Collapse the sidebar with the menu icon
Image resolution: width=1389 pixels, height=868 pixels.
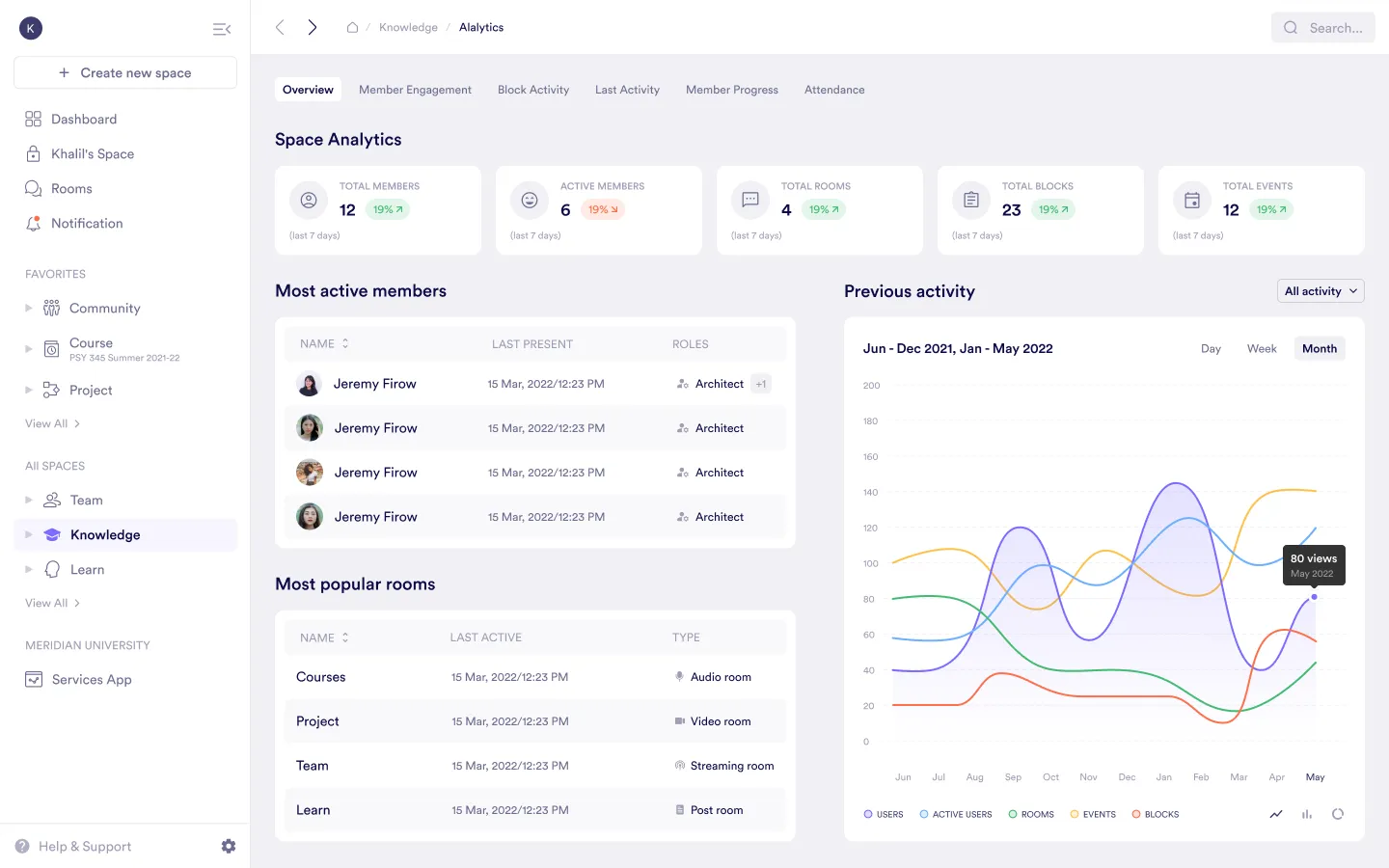221,29
